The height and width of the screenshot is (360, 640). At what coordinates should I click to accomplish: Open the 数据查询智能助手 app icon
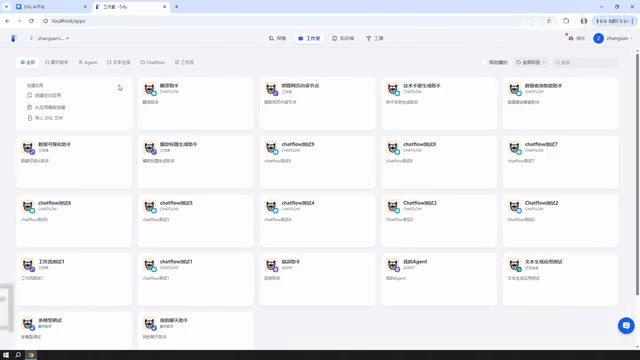coord(515,89)
